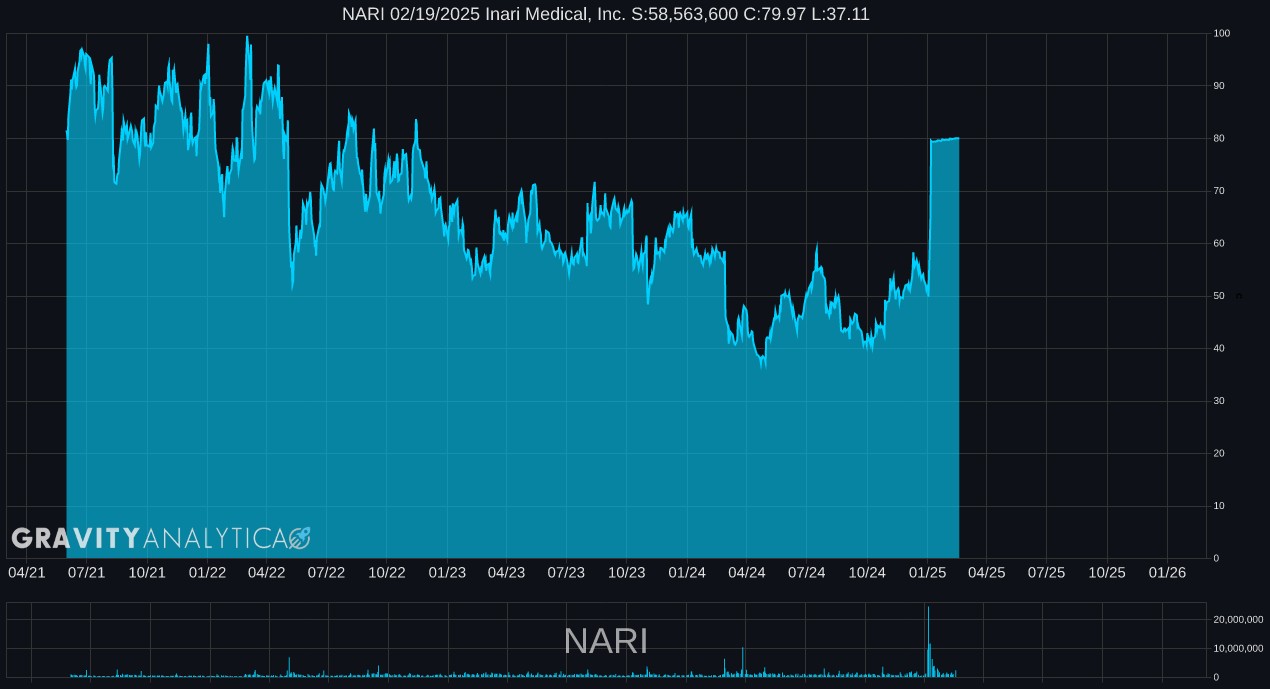Click the 01/25 date axis label
This screenshot has width=1270, height=689.
click(927, 572)
